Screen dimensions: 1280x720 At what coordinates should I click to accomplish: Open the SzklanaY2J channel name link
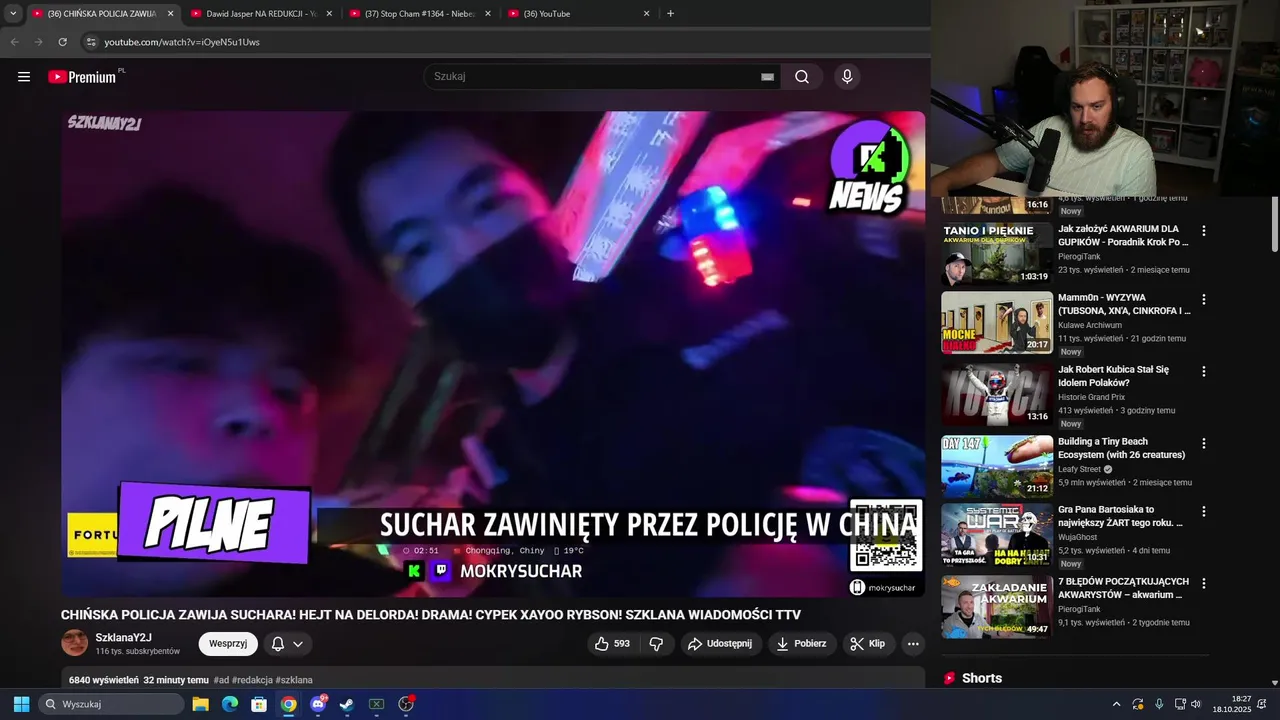tap(124, 638)
